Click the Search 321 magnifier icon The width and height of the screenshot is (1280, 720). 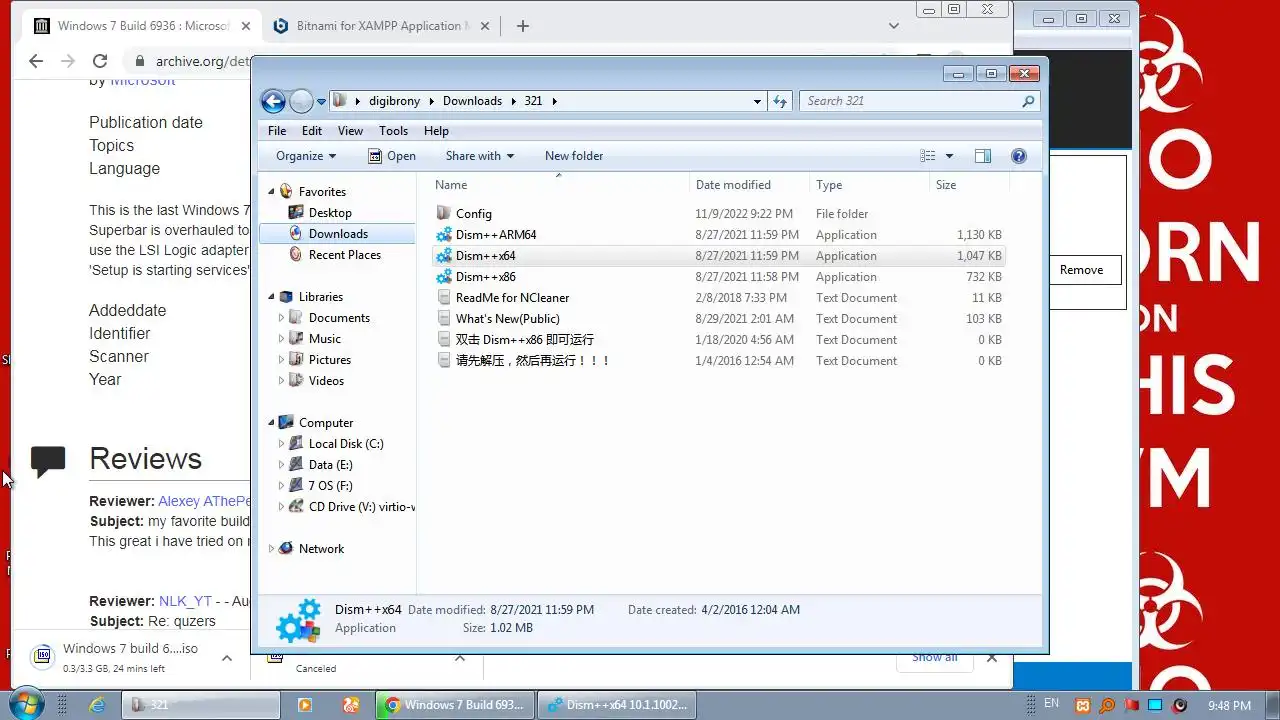(1028, 101)
